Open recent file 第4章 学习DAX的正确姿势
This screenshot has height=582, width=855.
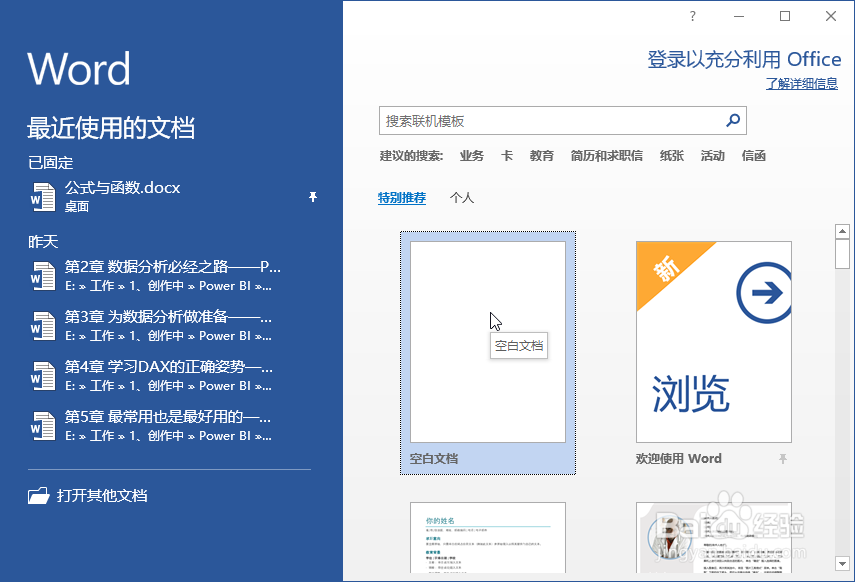click(172, 376)
